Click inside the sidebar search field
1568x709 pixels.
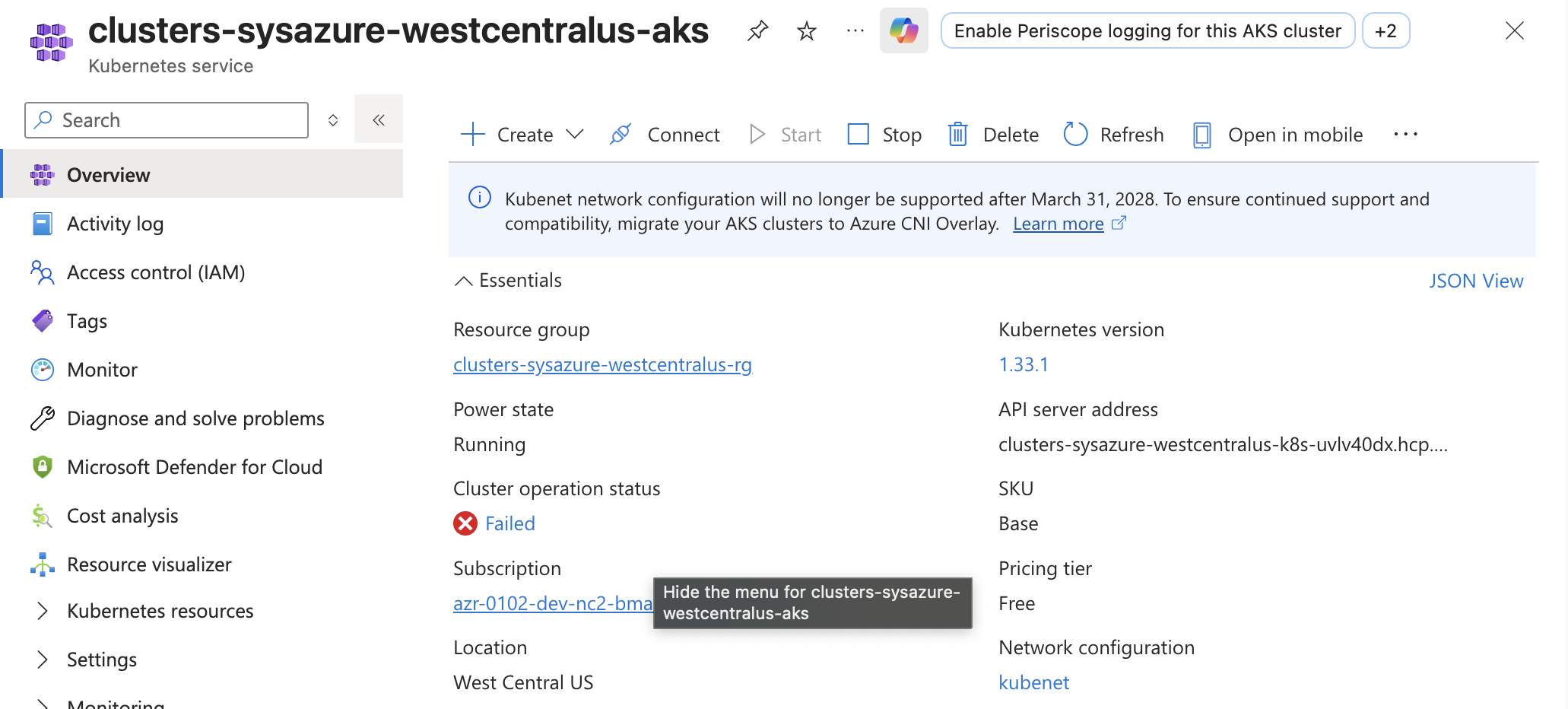click(x=166, y=119)
